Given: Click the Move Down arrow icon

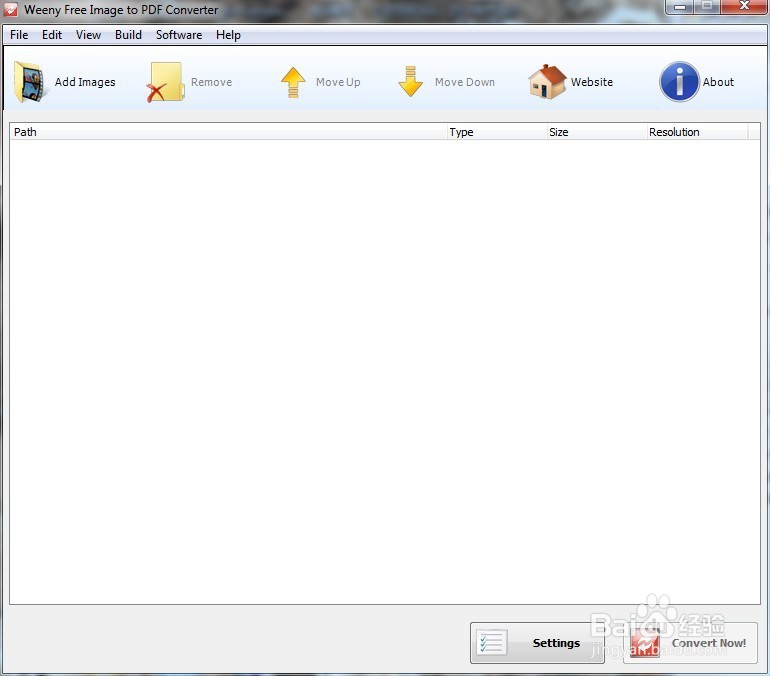Looking at the screenshot, I should click(x=411, y=81).
